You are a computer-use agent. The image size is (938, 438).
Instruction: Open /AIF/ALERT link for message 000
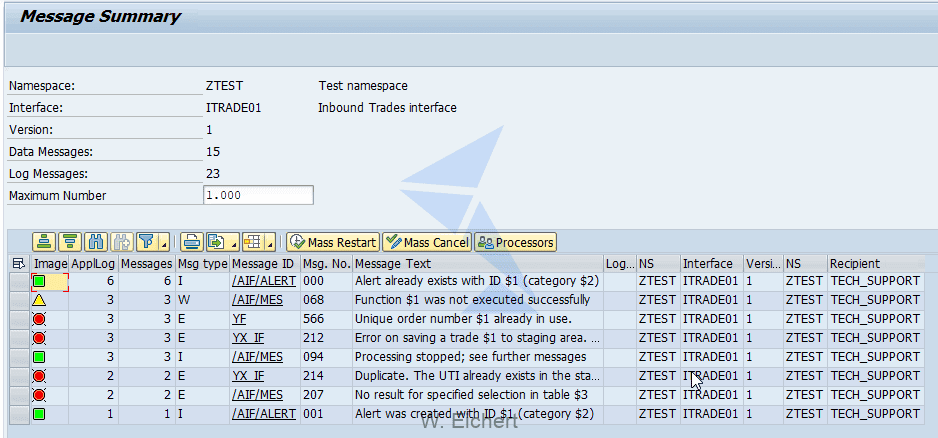[x=264, y=281]
